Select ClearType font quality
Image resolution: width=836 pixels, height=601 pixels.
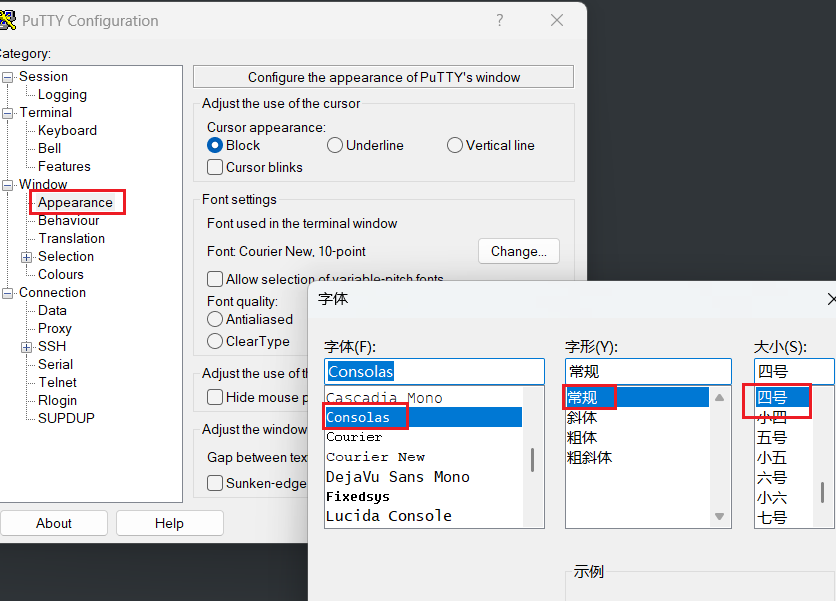pyautogui.click(x=215, y=341)
